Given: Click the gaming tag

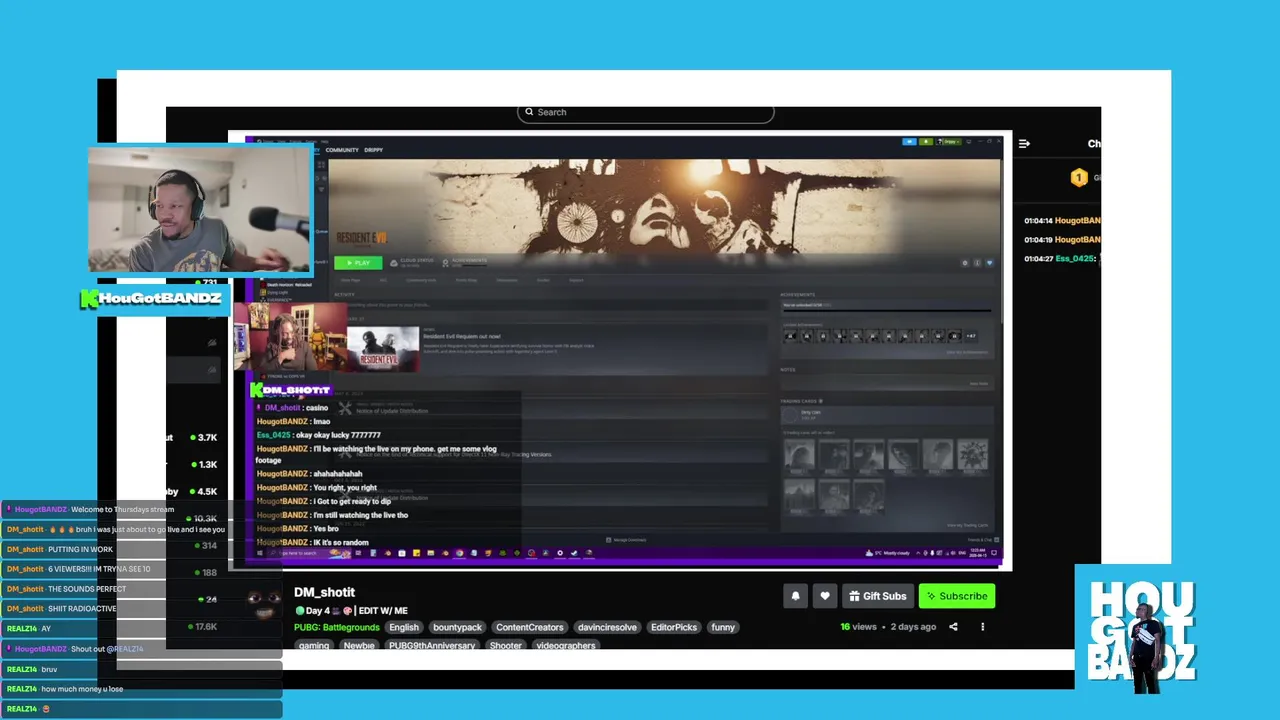Looking at the screenshot, I should 314,645.
